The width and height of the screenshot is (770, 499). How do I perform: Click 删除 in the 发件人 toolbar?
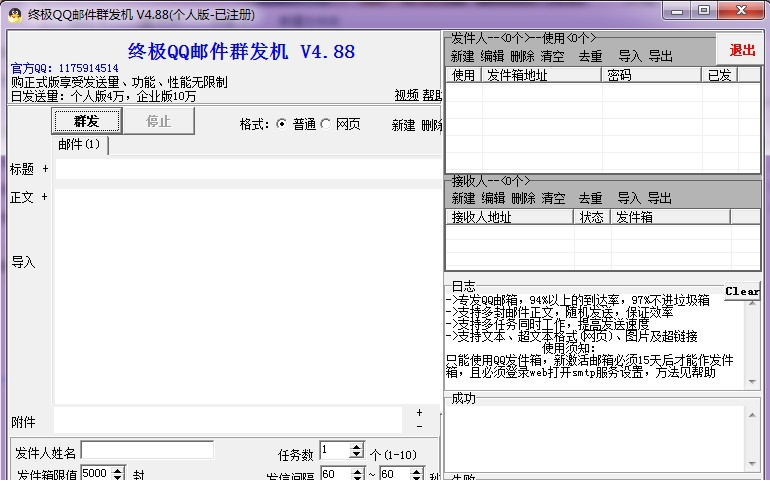point(522,56)
